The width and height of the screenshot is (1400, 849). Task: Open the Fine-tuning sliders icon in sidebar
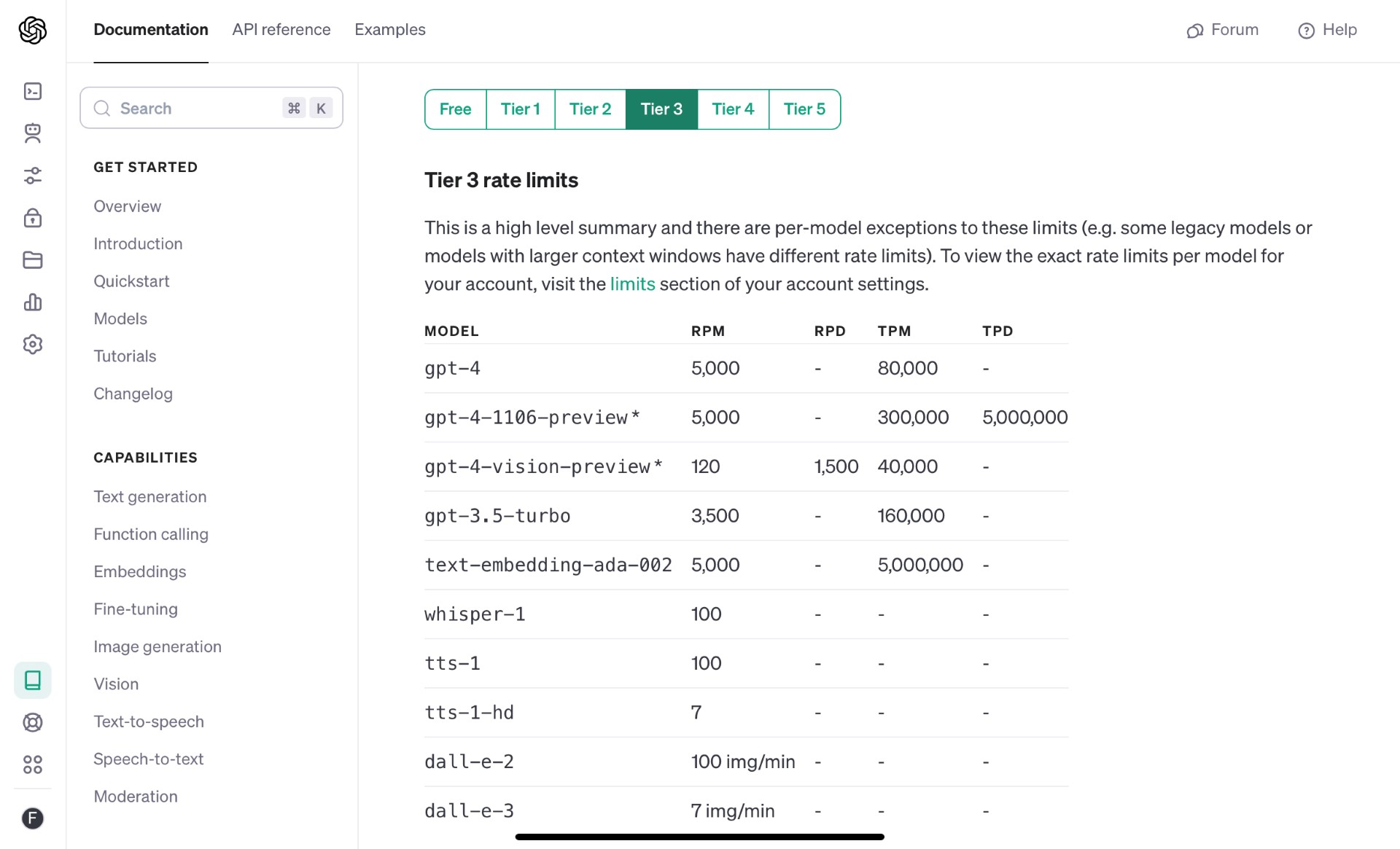(33, 176)
